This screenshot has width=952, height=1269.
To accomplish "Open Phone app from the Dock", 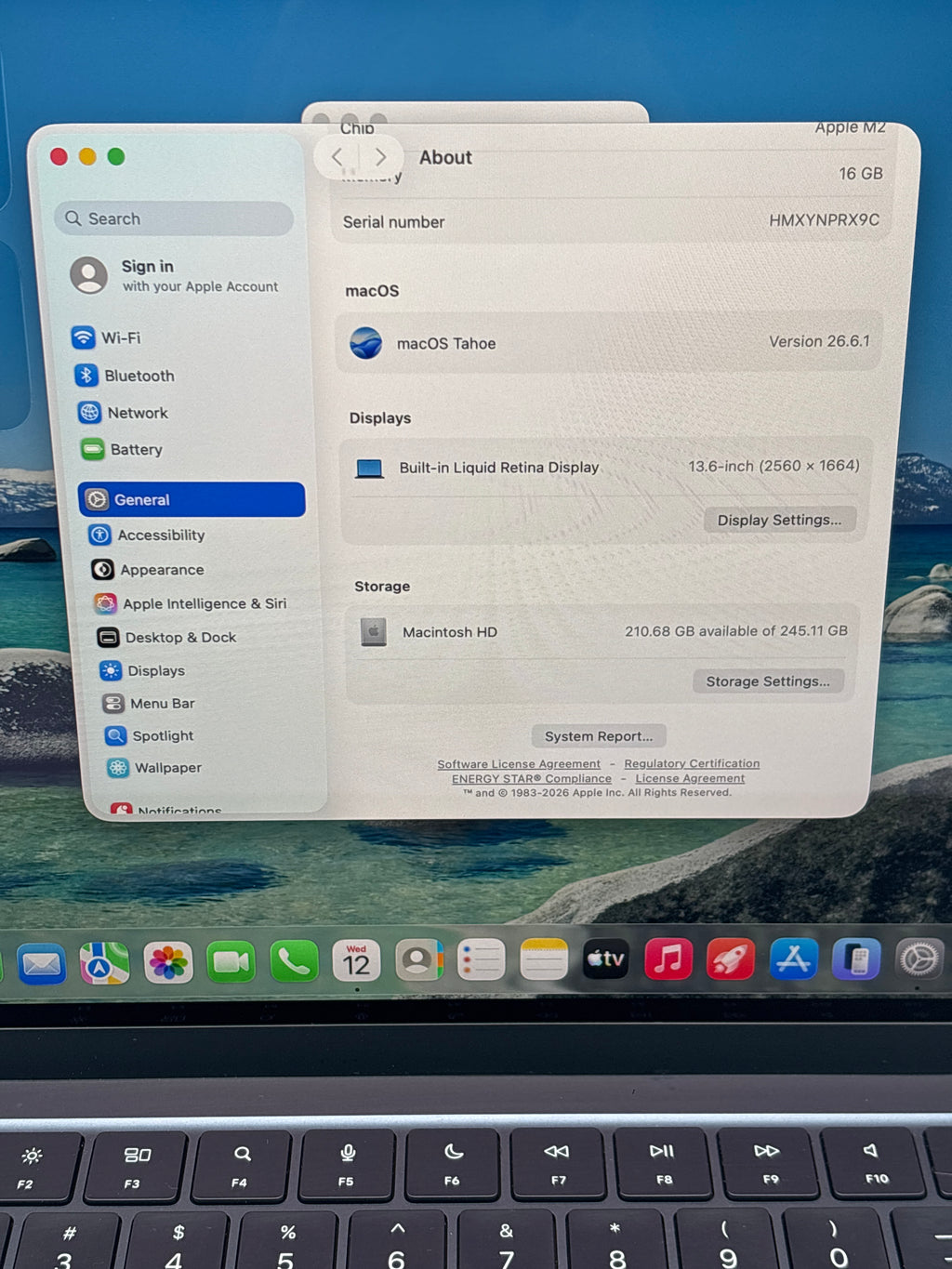I will 294,962.
